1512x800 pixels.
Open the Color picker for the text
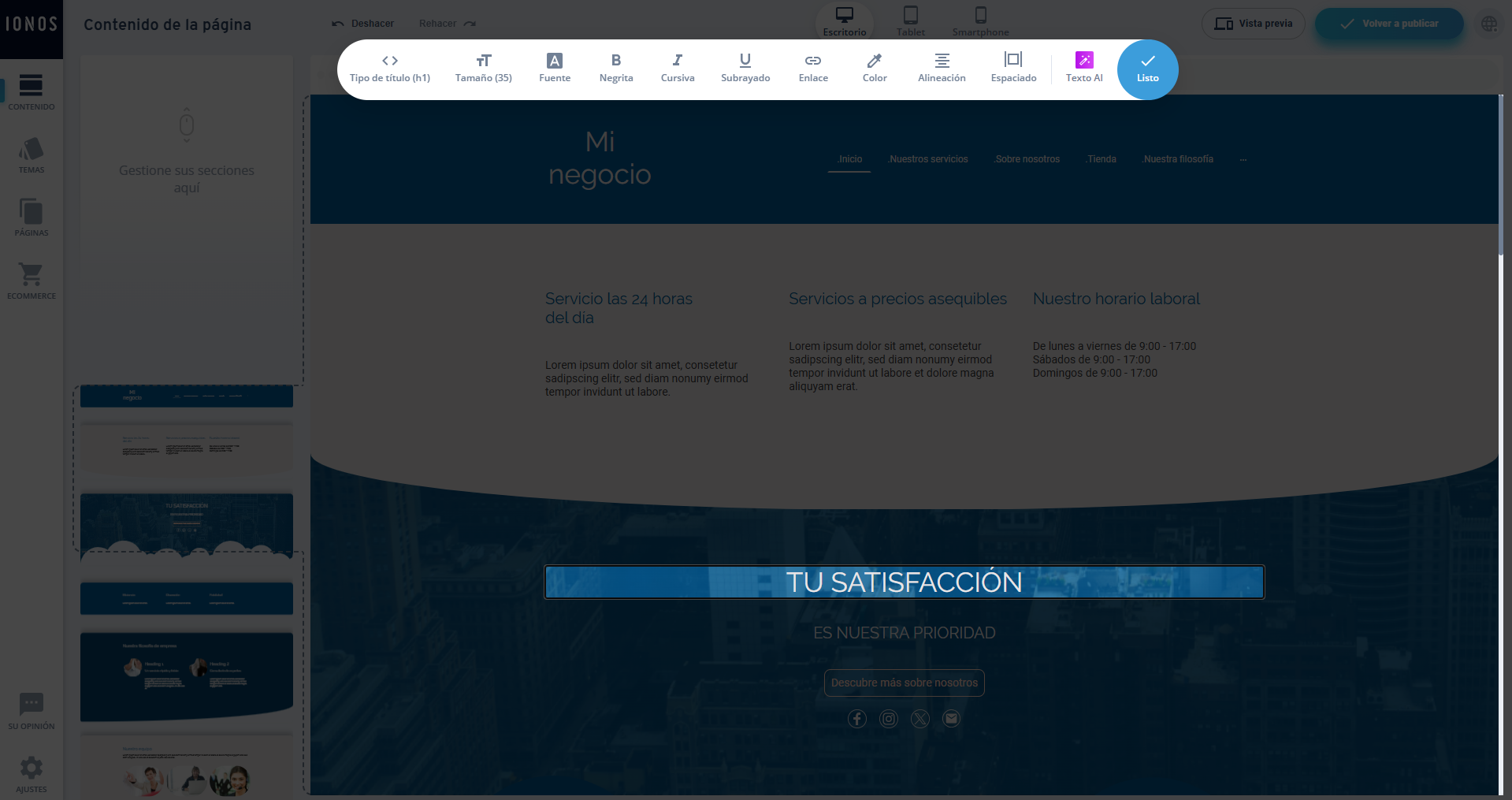click(x=874, y=67)
